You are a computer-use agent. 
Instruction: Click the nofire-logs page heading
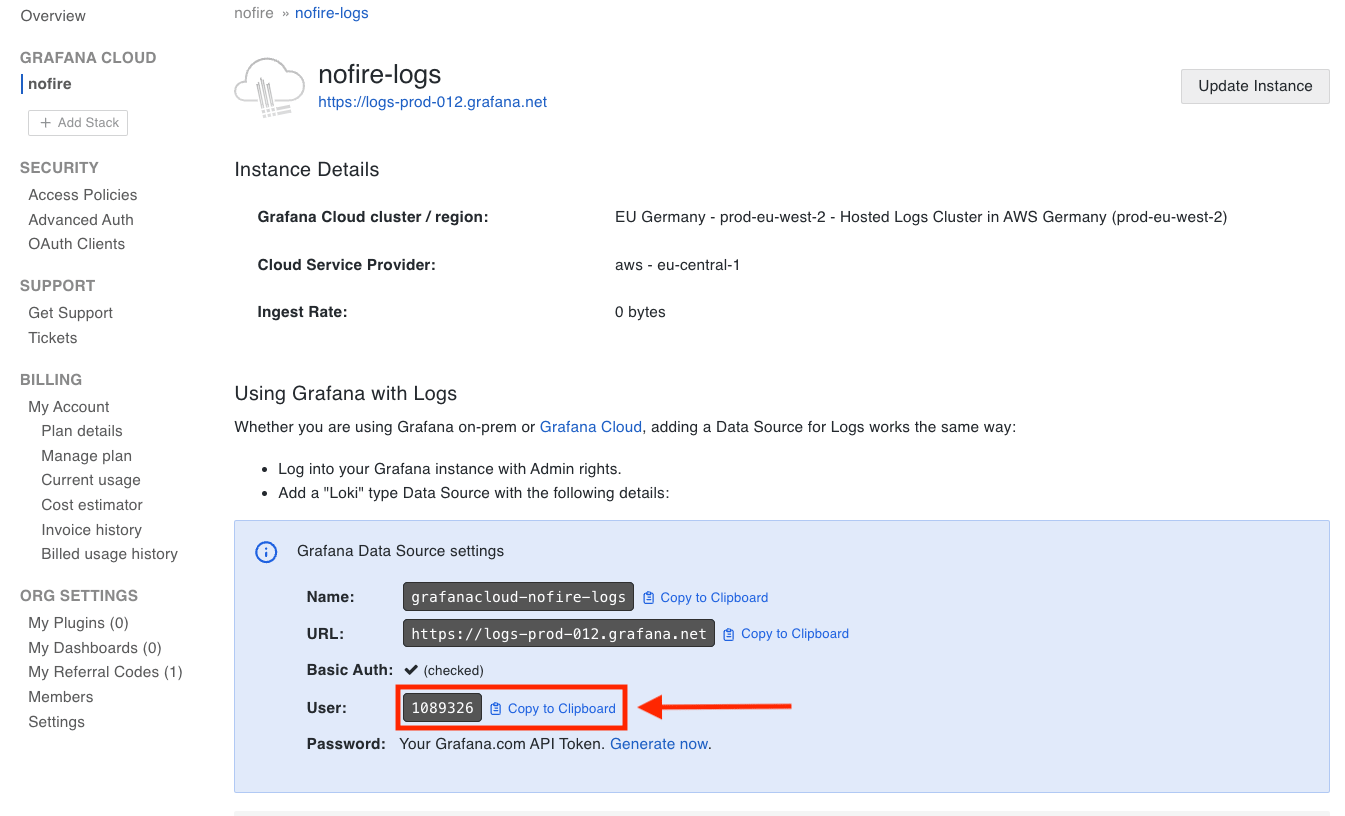point(380,74)
